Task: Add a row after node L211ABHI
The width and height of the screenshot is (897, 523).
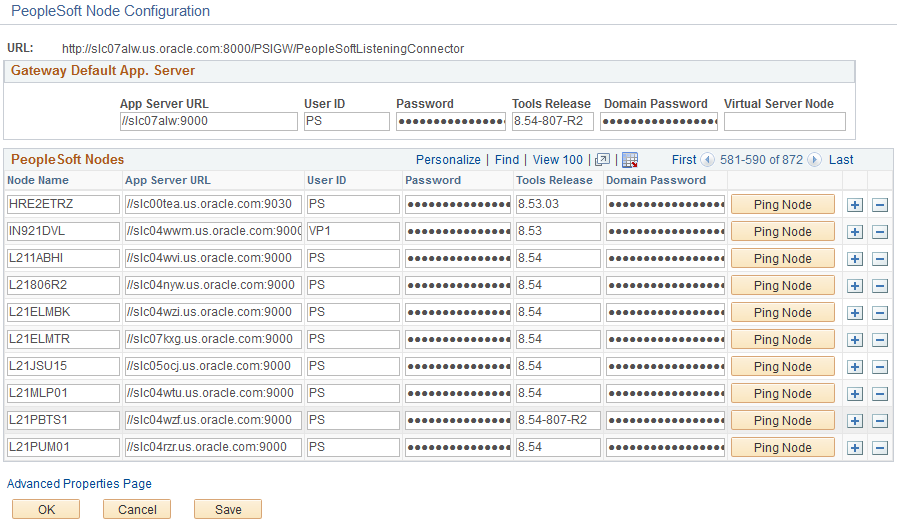Action: pyautogui.click(x=855, y=259)
